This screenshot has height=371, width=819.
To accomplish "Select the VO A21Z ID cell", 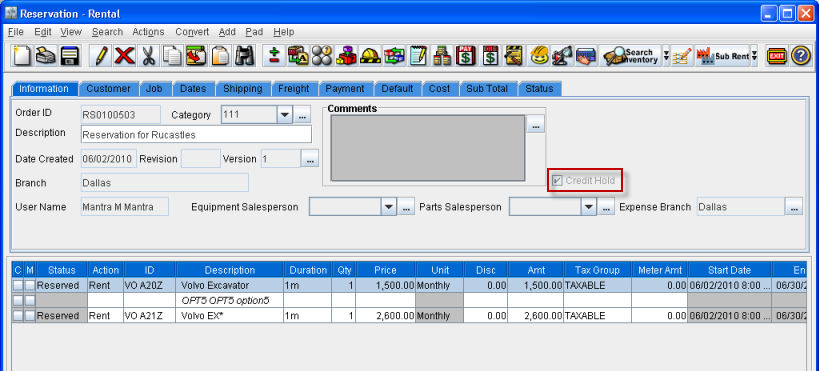I will [150, 316].
